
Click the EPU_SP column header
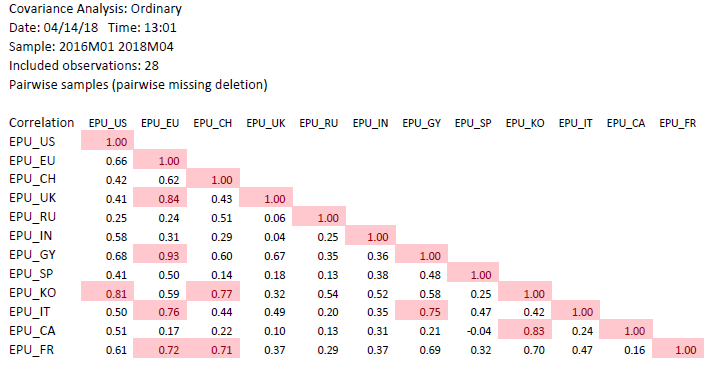click(x=473, y=123)
